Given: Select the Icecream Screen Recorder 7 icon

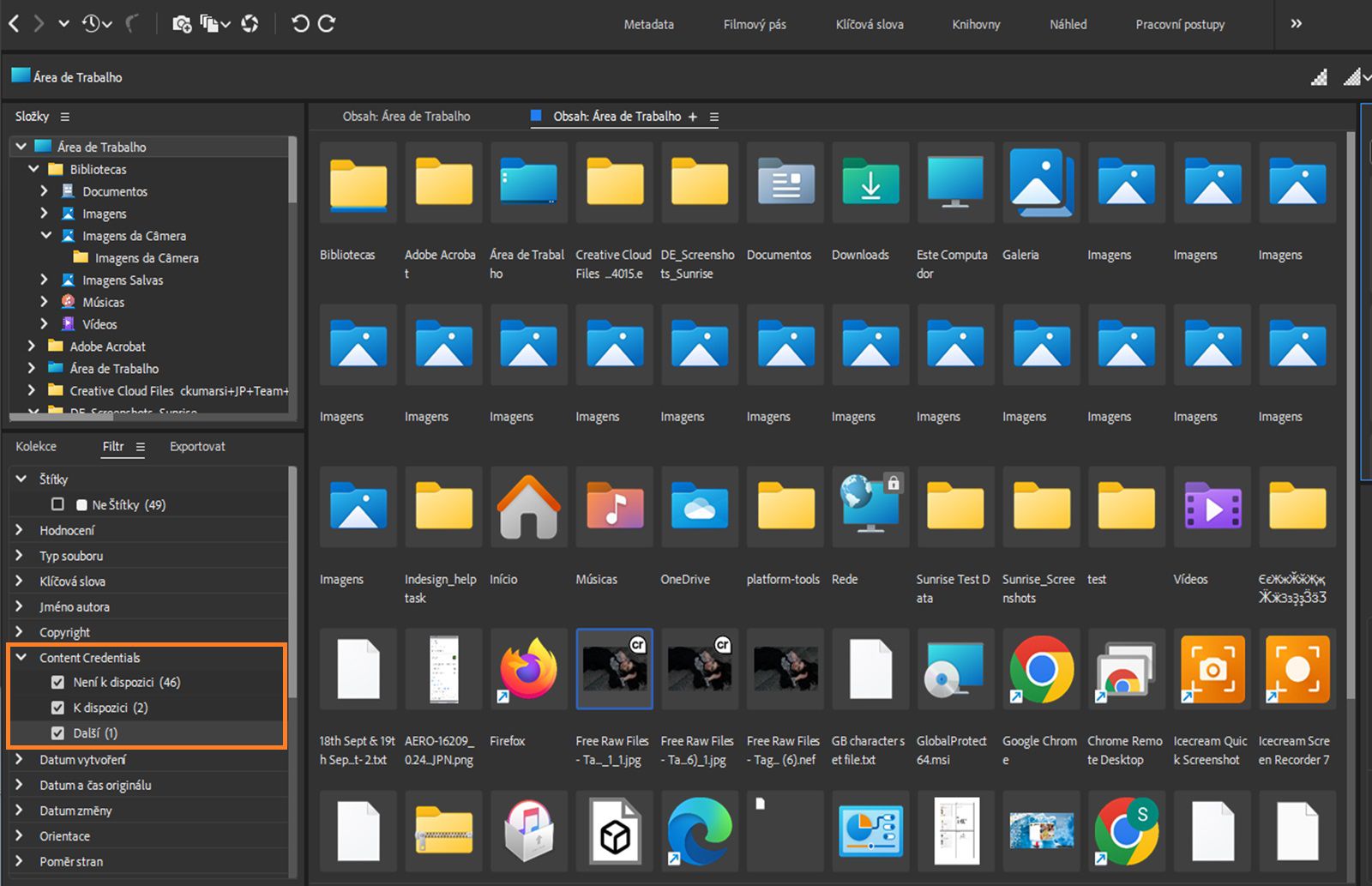Looking at the screenshot, I should point(1297,669).
